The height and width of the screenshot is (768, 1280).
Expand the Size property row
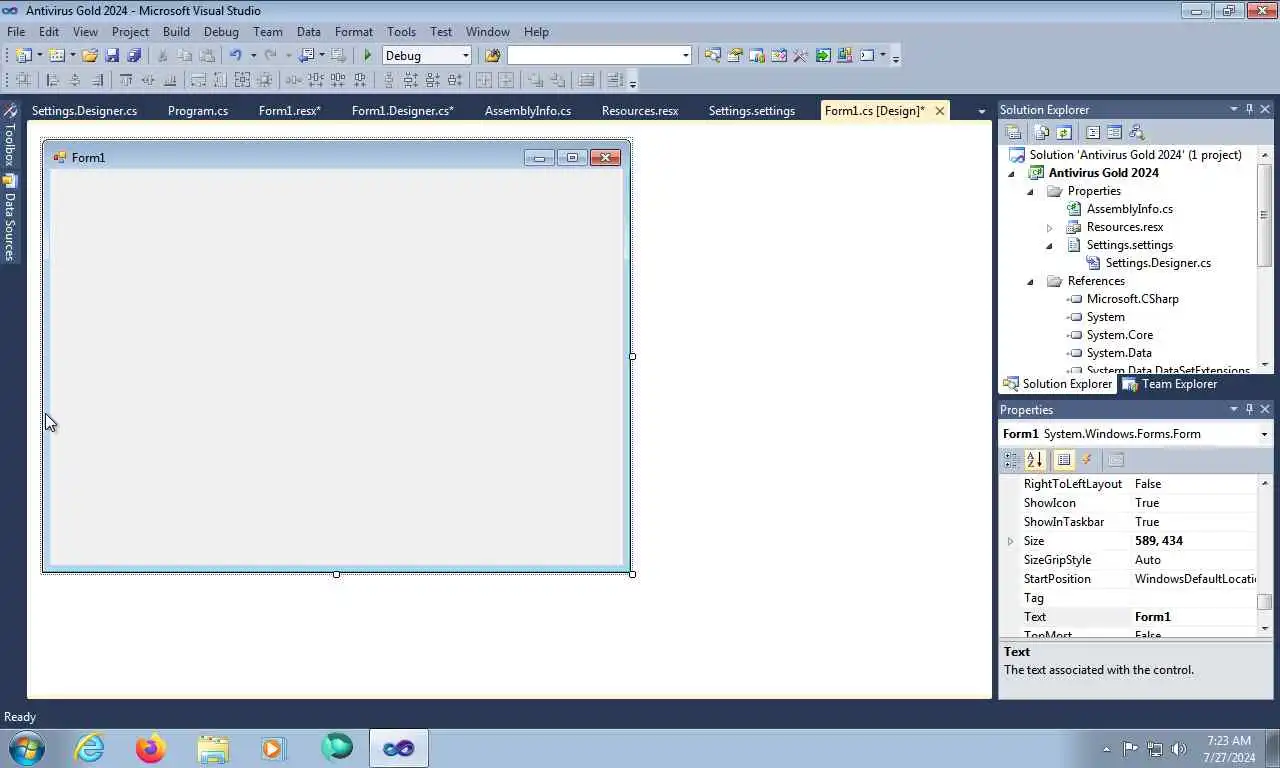(1010, 541)
